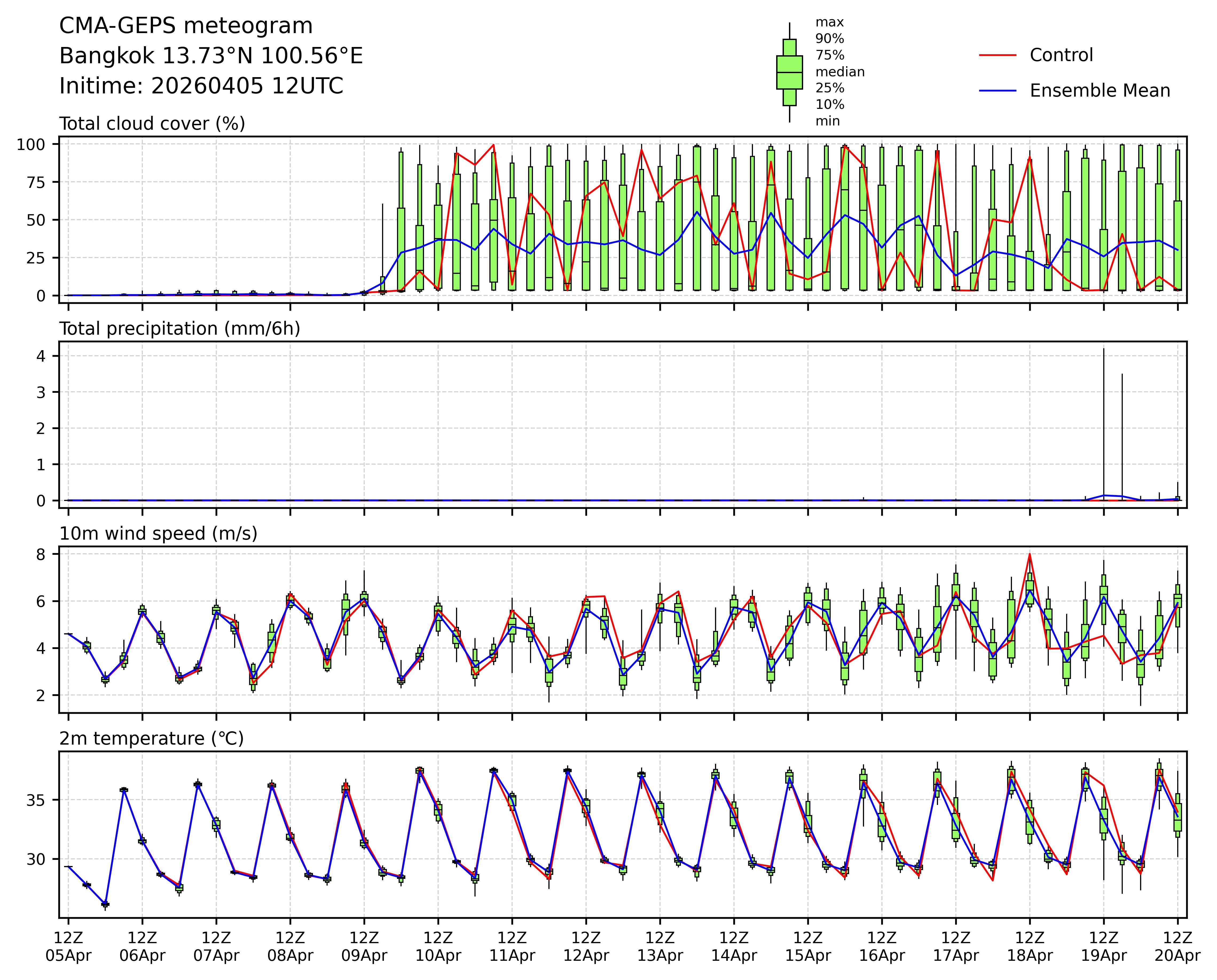
Task: Click the Initime 20260405 12UTC text
Action: pyautogui.click(x=201, y=86)
